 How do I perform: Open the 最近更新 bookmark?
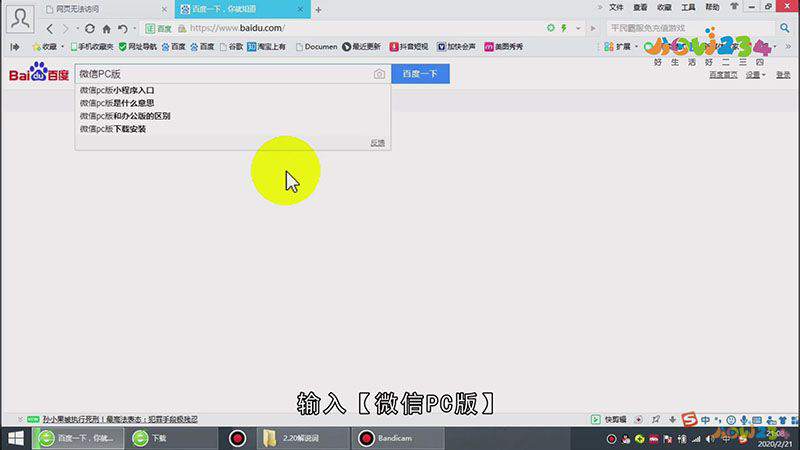361,46
